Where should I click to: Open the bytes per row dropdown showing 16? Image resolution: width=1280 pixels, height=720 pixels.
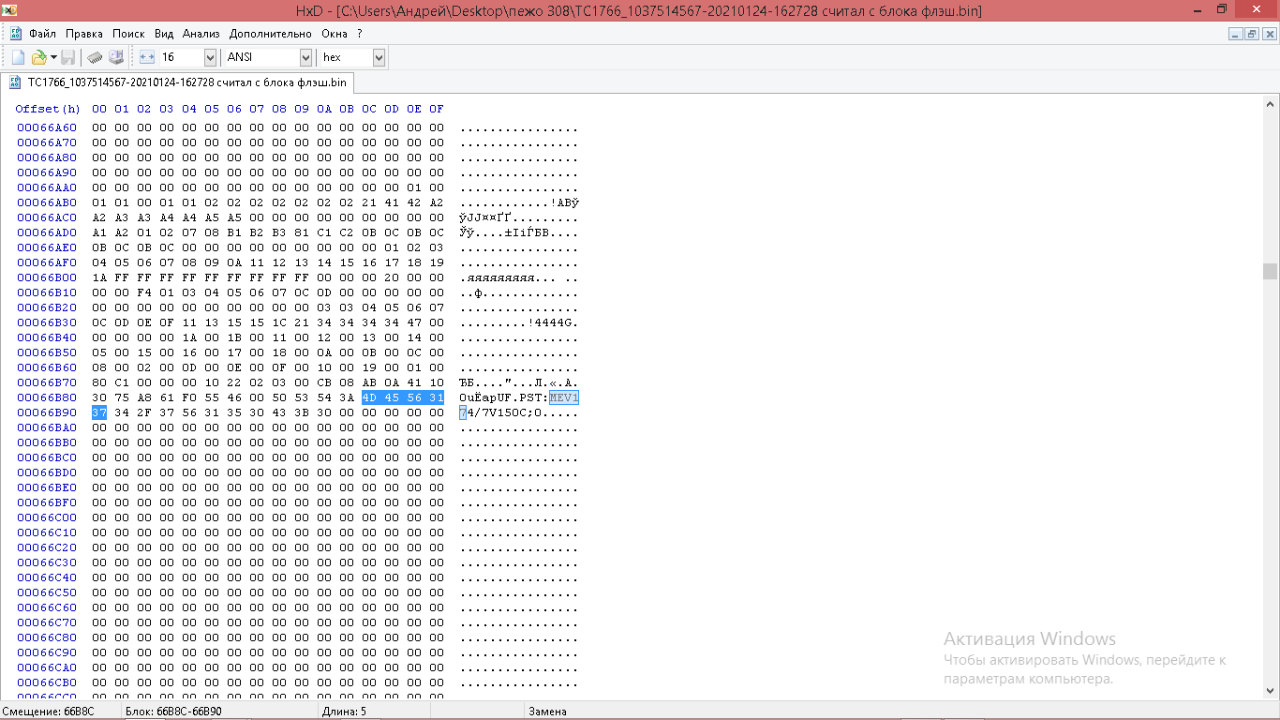209,58
